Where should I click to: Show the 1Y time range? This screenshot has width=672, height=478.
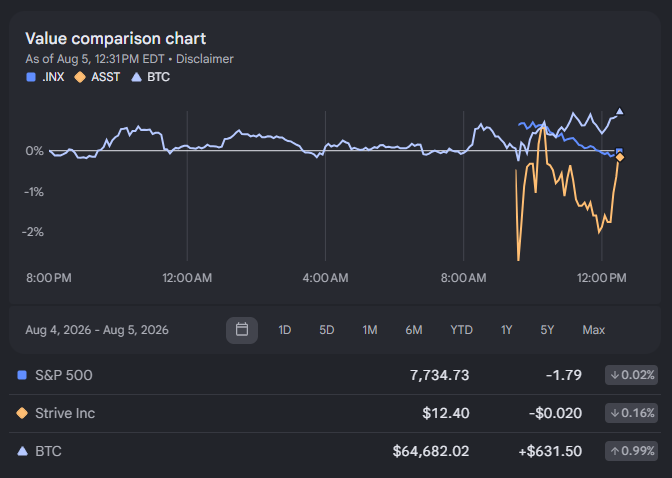pyautogui.click(x=506, y=330)
